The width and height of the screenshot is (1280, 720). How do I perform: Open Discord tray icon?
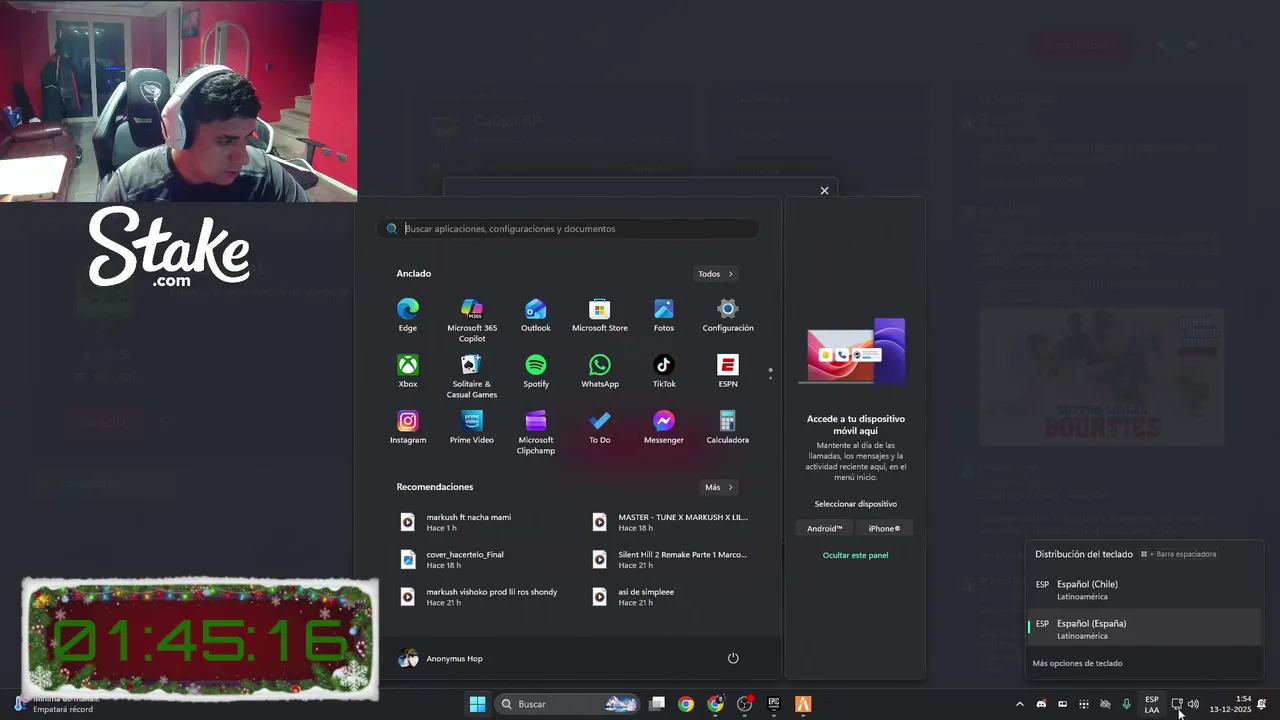[x=1041, y=704]
